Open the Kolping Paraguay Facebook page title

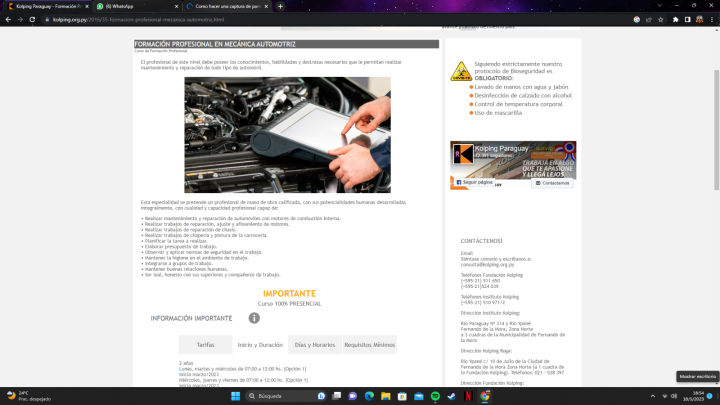click(501, 148)
